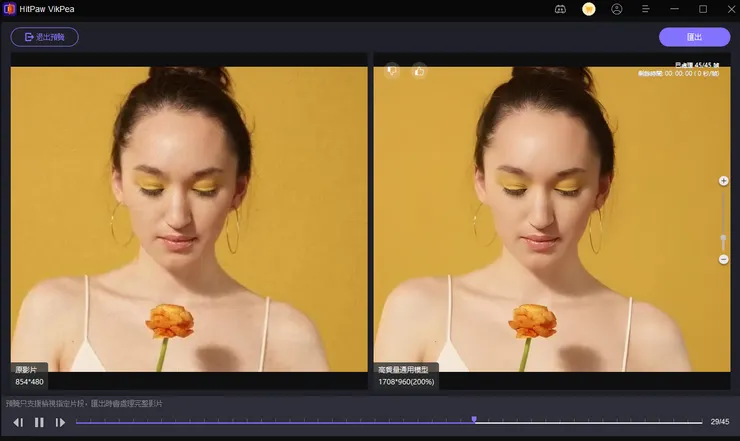The height and width of the screenshot is (441, 740).
Task: Click the enhanced video preview pane
Action: click(x=552, y=219)
